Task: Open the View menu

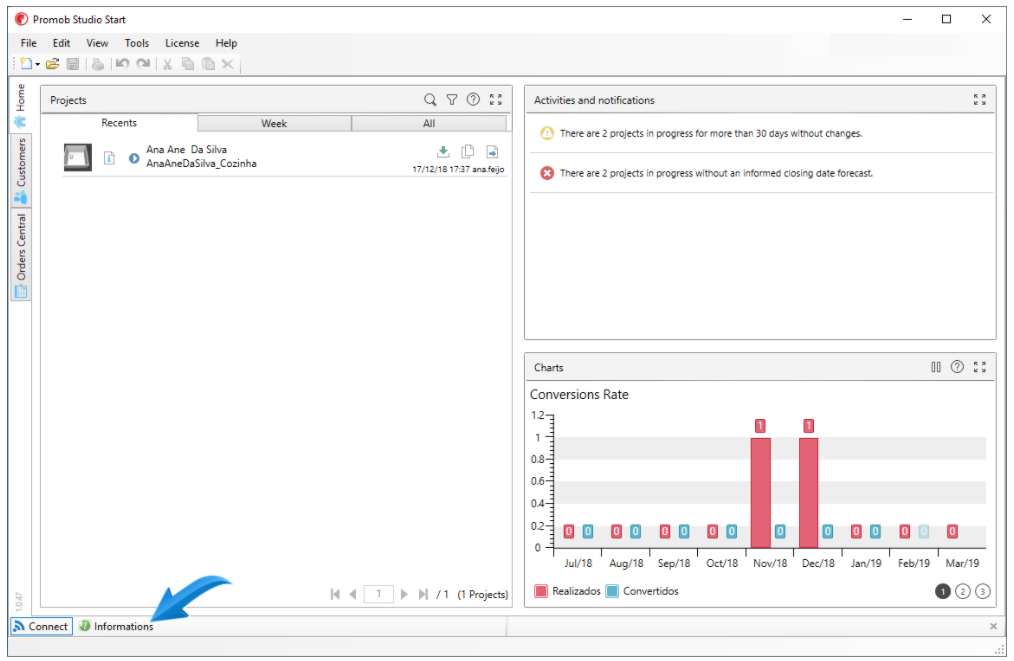Action: tap(97, 43)
